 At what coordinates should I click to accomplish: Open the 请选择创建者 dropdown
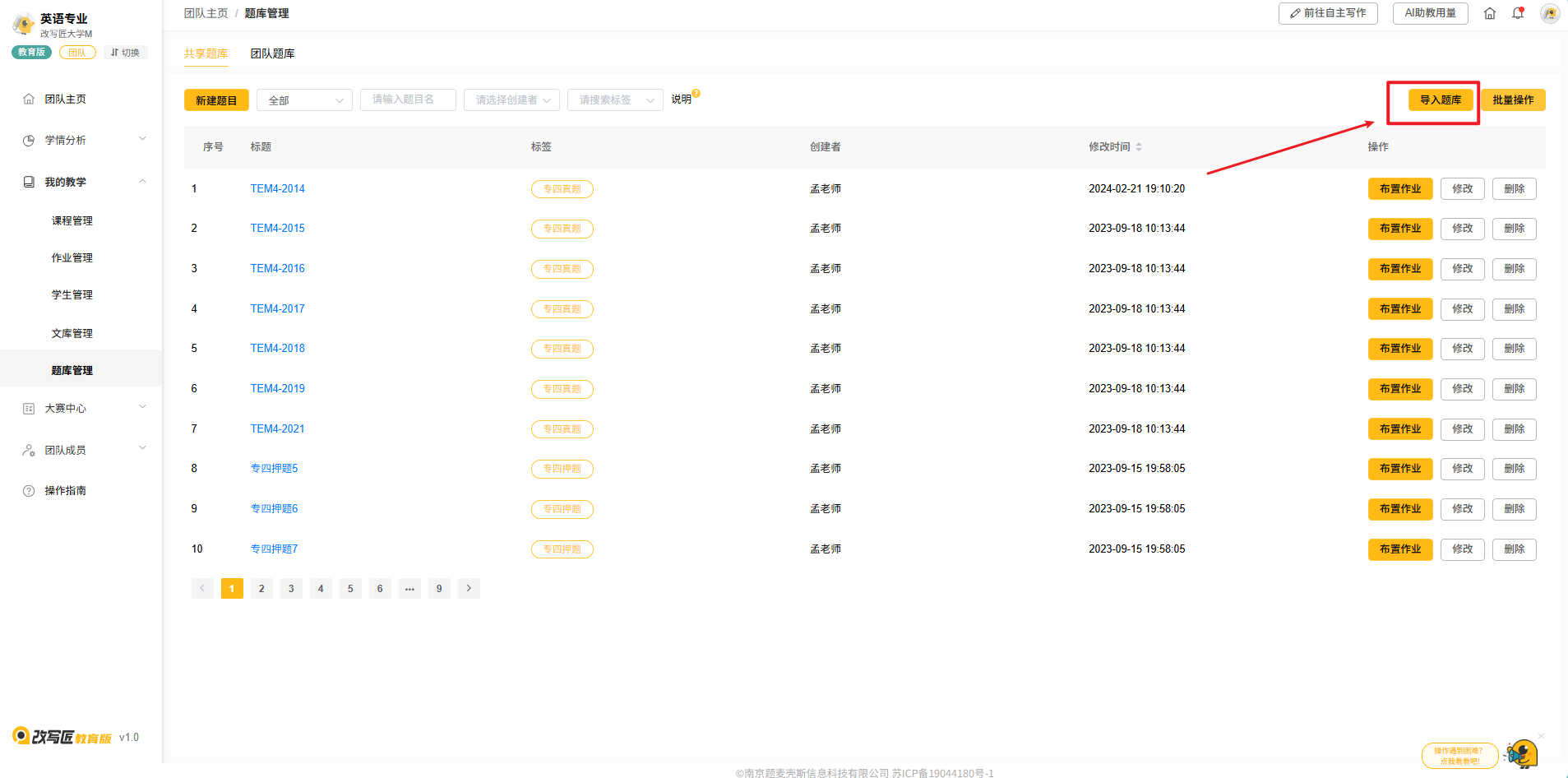511,100
